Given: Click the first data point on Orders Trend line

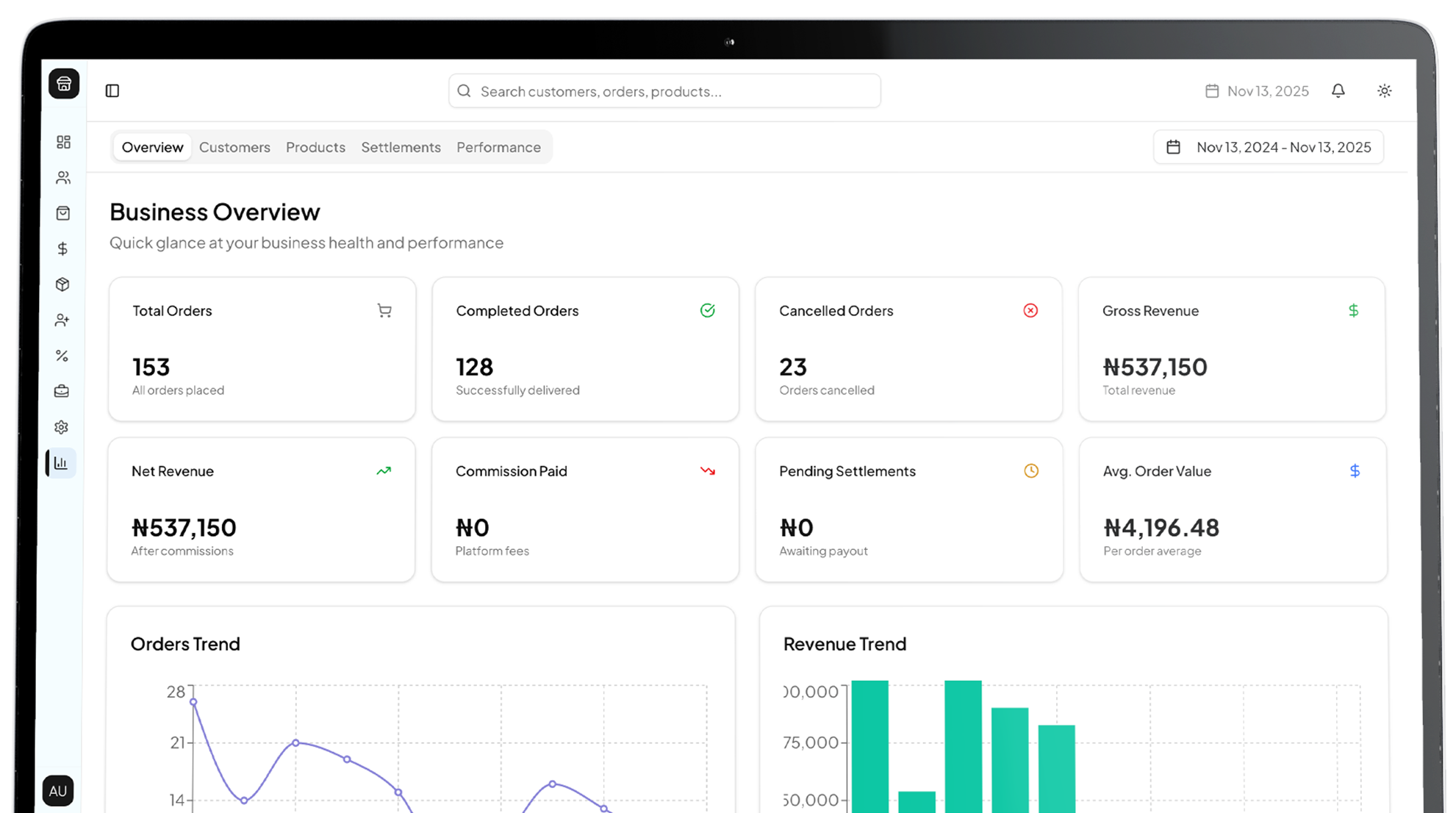Looking at the screenshot, I should click(x=193, y=702).
